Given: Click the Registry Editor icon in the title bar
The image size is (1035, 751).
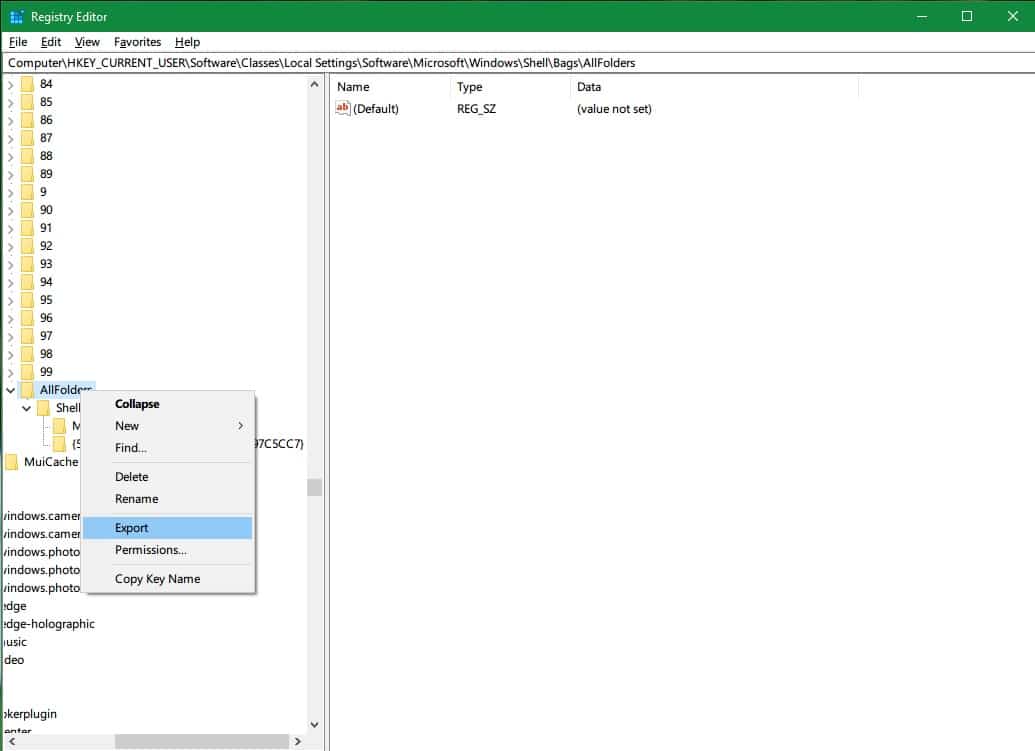Looking at the screenshot, I should (14, 16).
